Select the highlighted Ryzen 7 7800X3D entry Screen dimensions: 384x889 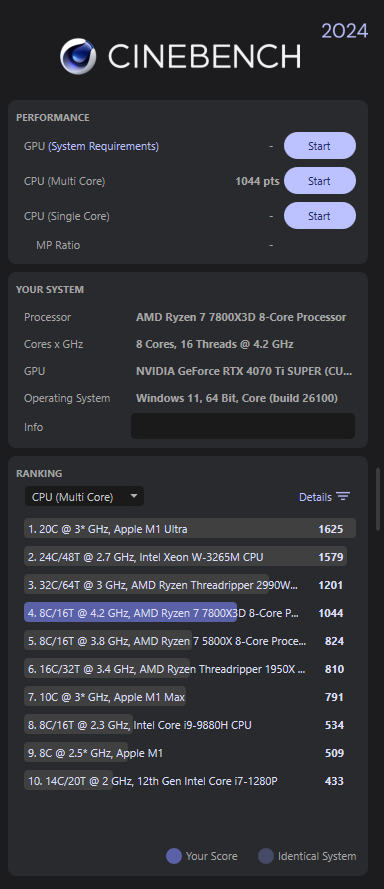[x=190, y=612]
